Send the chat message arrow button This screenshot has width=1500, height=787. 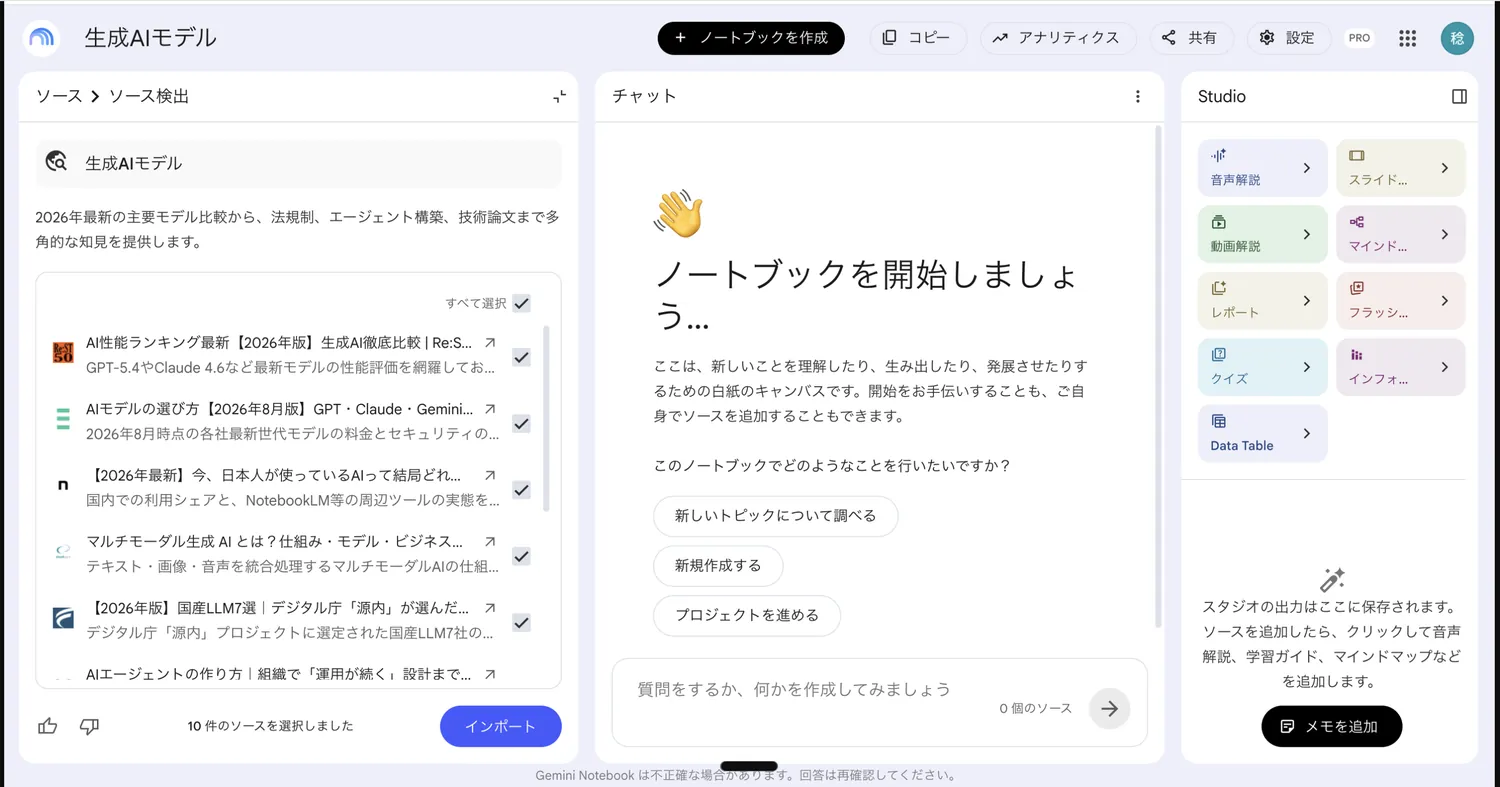(1109, 708)
